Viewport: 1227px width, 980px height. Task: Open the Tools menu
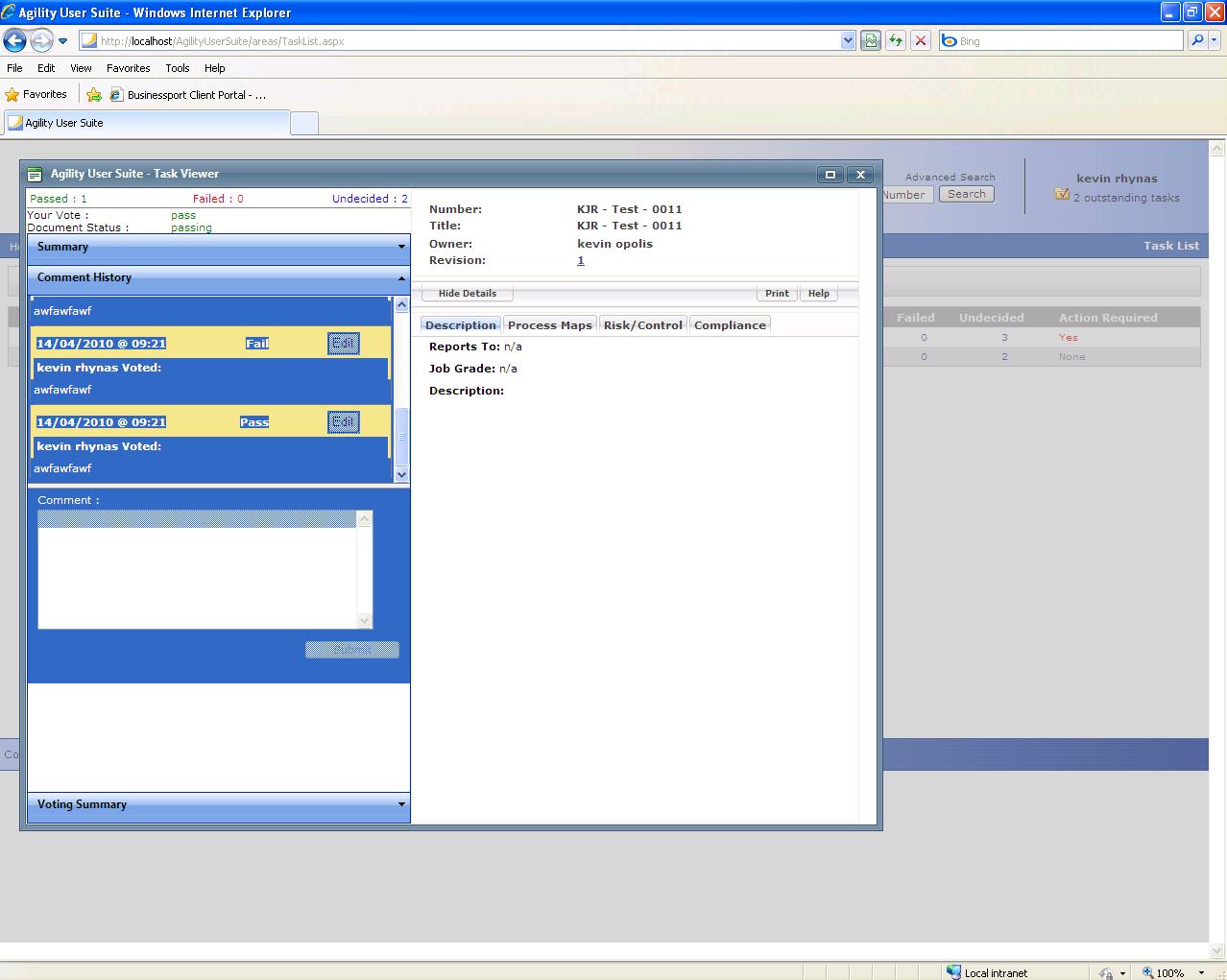click(178, 68)
